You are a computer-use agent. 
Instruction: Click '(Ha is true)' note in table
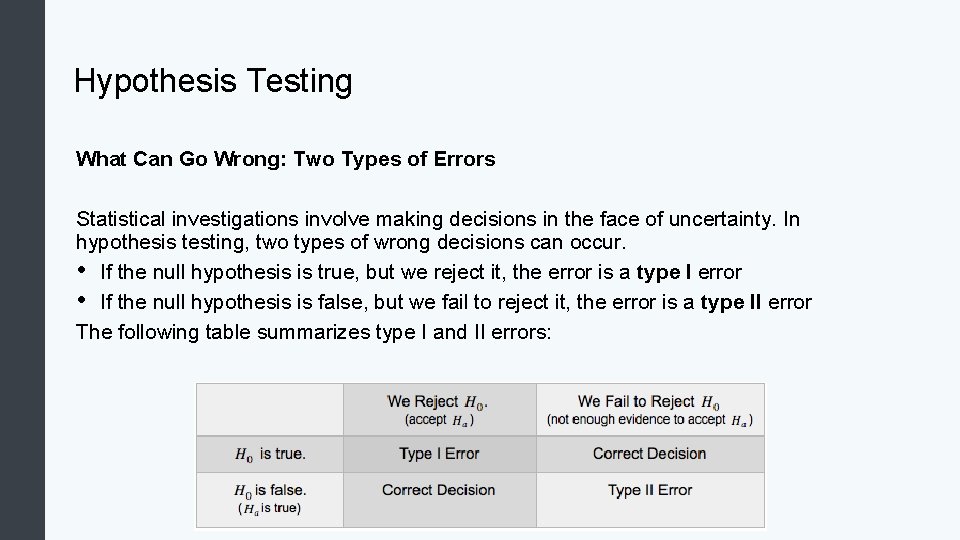pyautogui.click(x=270, y=508)
